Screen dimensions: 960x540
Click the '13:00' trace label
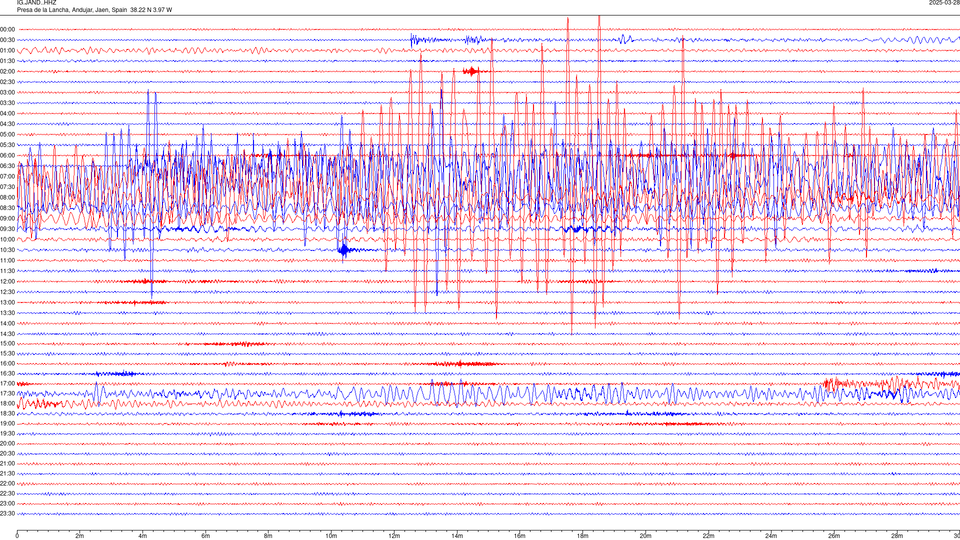pyautogui.click(x=7, y=302)
